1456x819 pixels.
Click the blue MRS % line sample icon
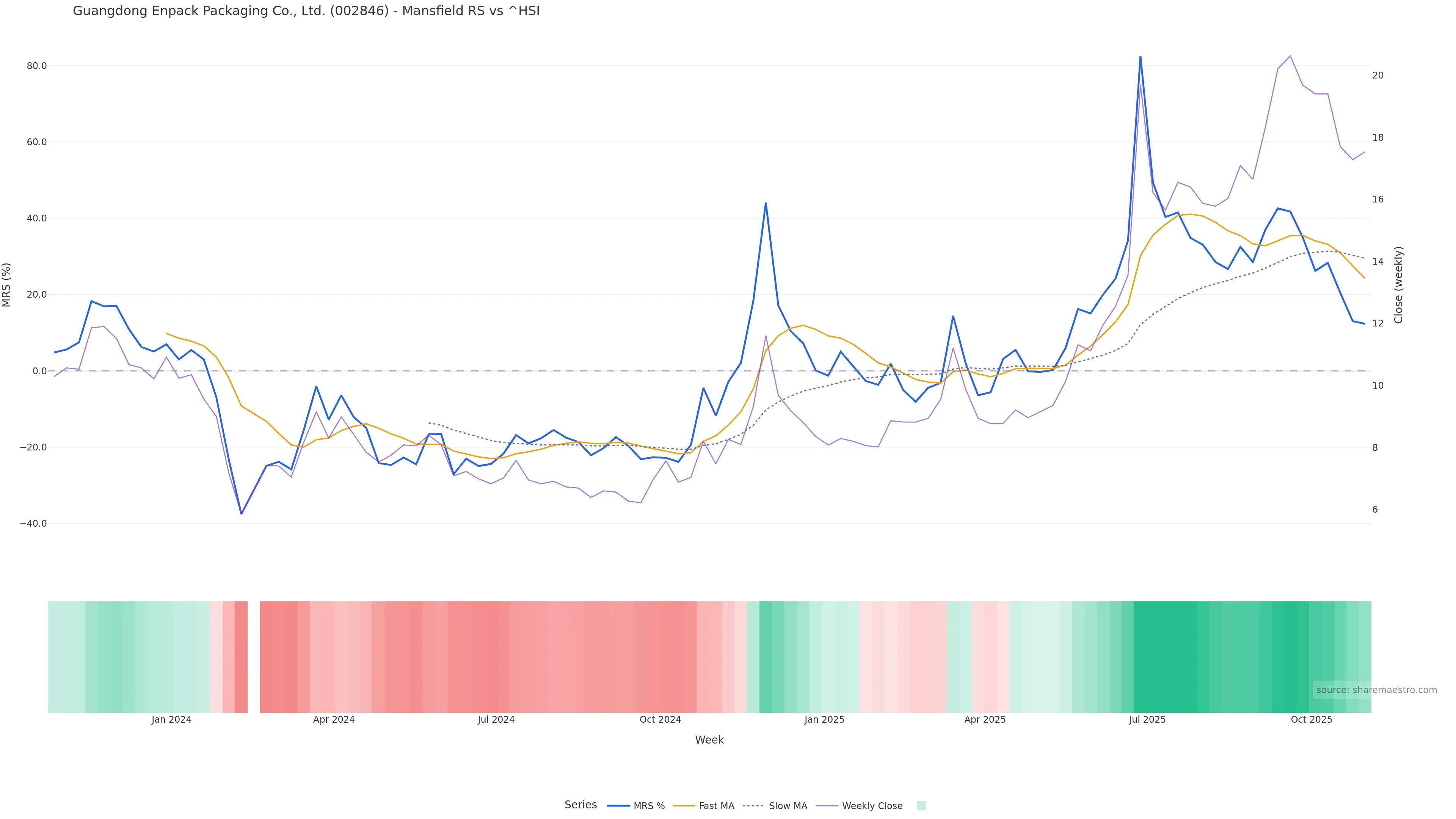tap(618, 806)
